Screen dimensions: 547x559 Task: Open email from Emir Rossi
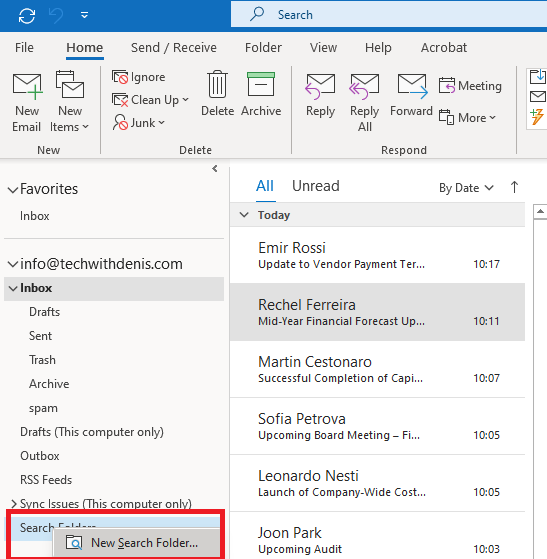[377, 255]
